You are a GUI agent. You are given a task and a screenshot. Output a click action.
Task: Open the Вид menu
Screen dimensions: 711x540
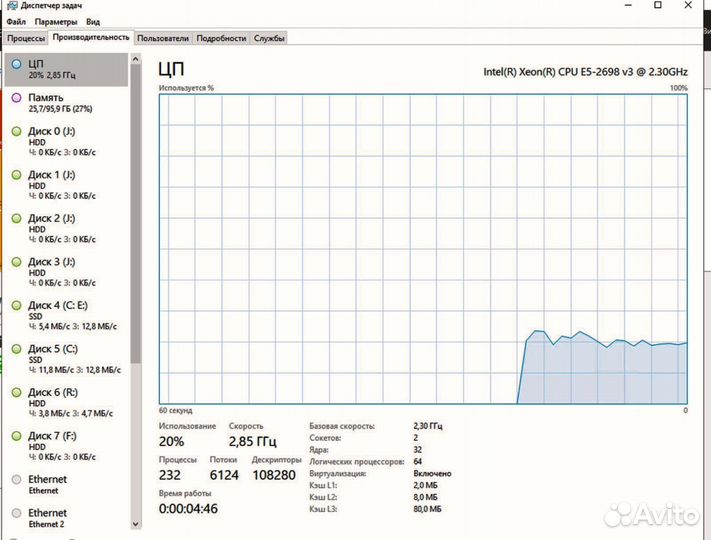click(x=92, y=21)
